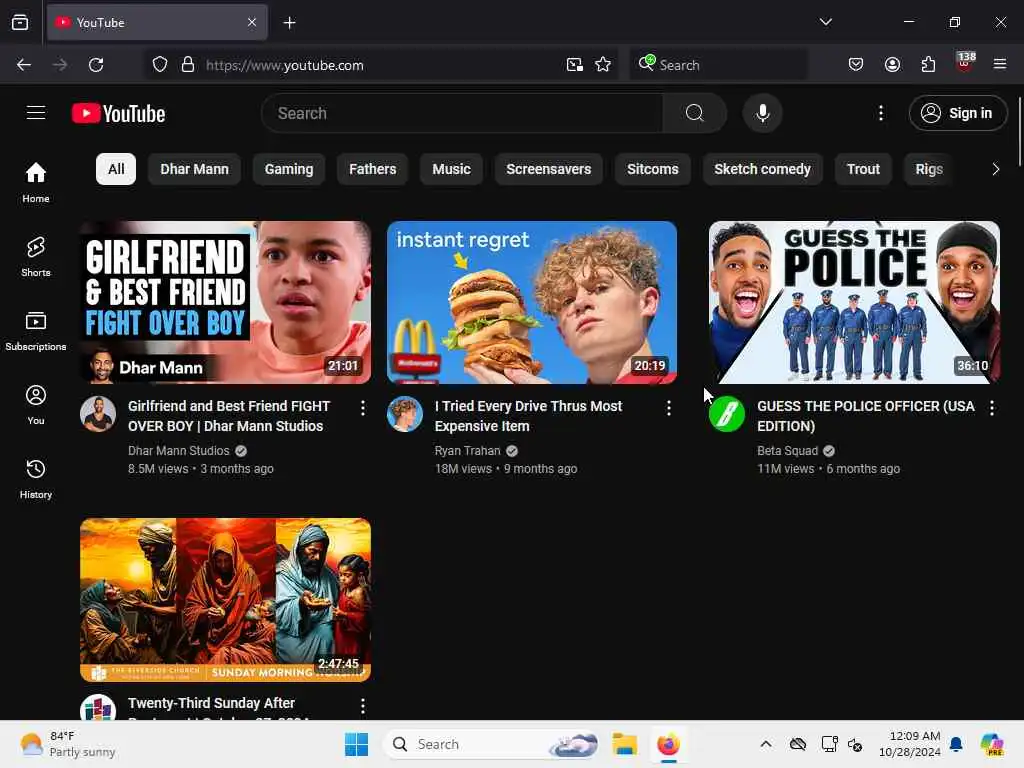Open picture-in-picture icon in address bar
The width and height of the screenshot is (1024, 768).
(575, 65)
